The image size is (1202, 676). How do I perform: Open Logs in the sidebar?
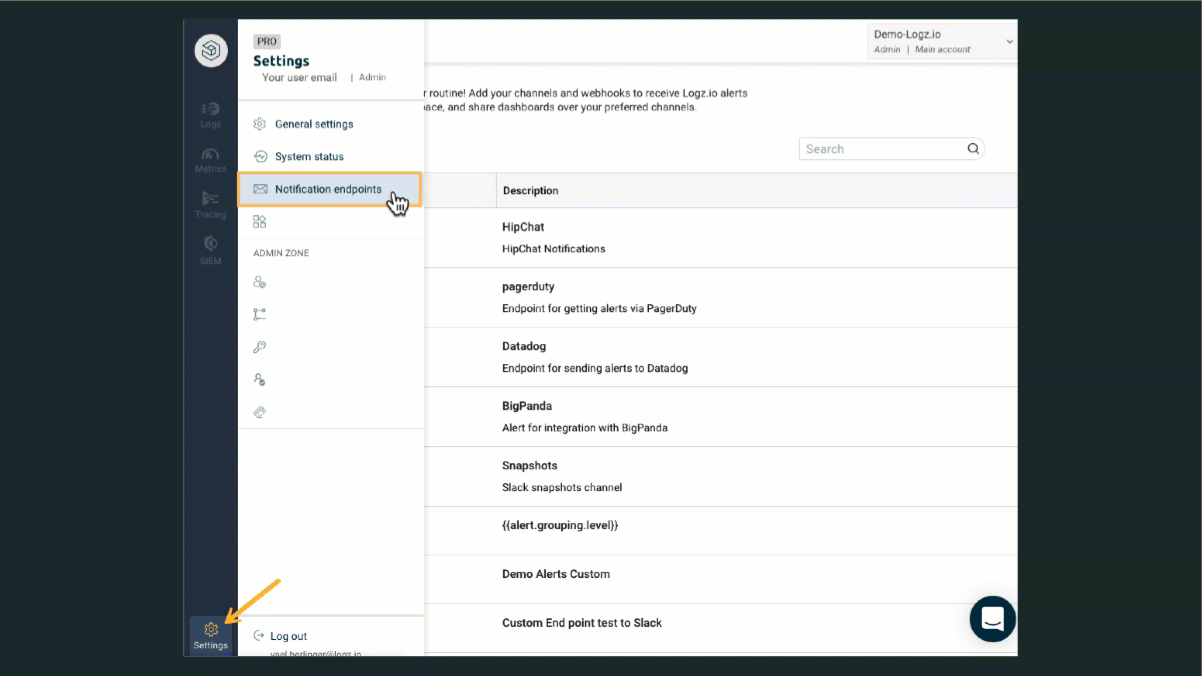(210, 115)
